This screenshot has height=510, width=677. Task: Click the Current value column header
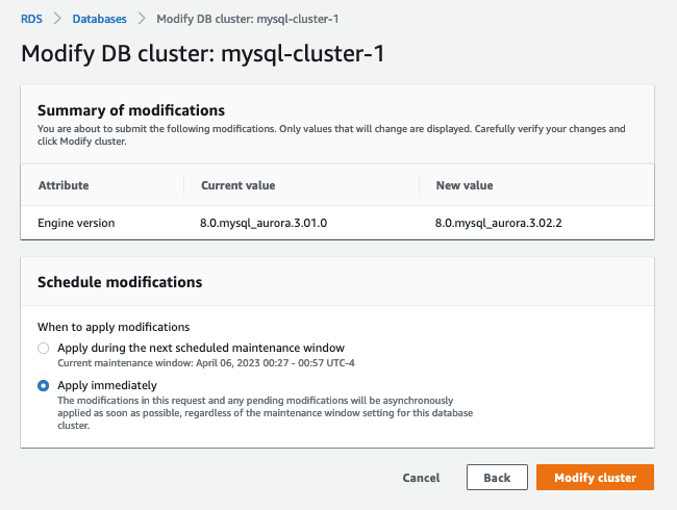pyautogui.click(x=238, y=185)
